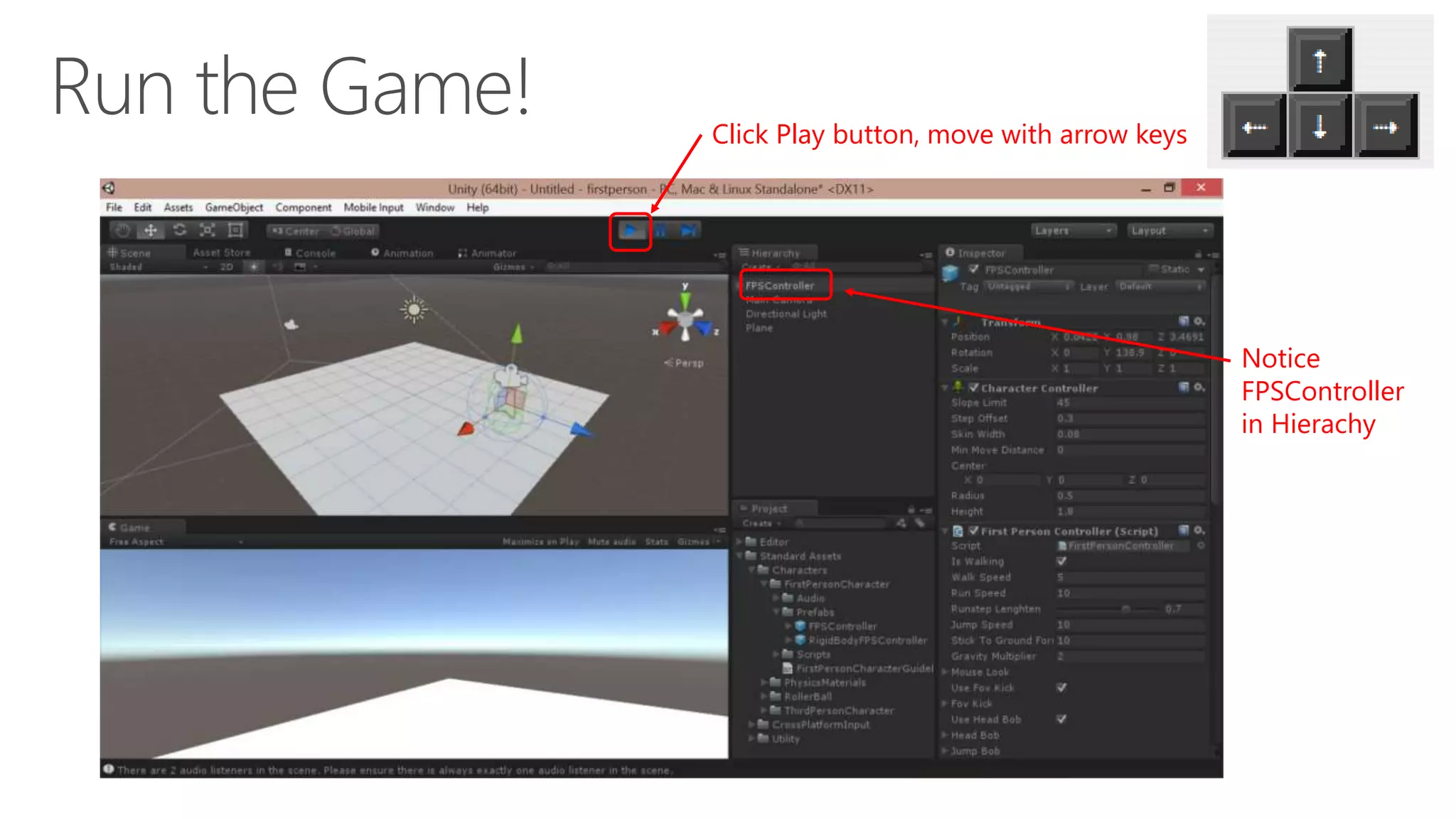This screenshot has width=1456, height=819.
Task: Open Transform component help book icon
Action: pyautogui.click(x=1184, y=321)
